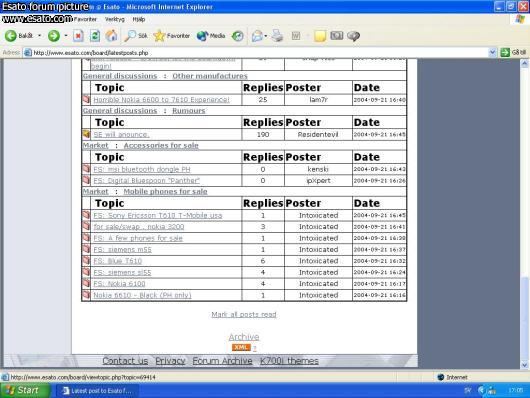530x398 pixels.
Task: Click poster name ipXpert
Action: (x=318, y=181)
